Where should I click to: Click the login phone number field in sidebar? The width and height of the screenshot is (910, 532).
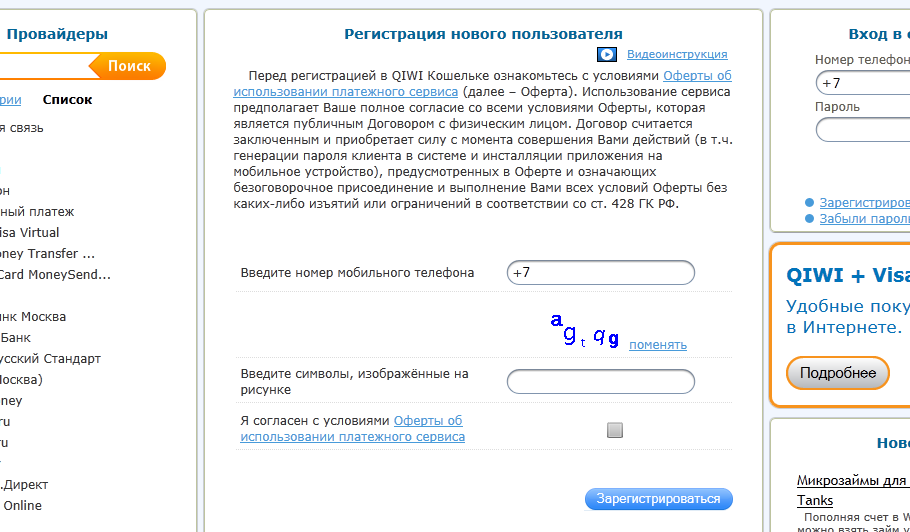coord(864,83)
